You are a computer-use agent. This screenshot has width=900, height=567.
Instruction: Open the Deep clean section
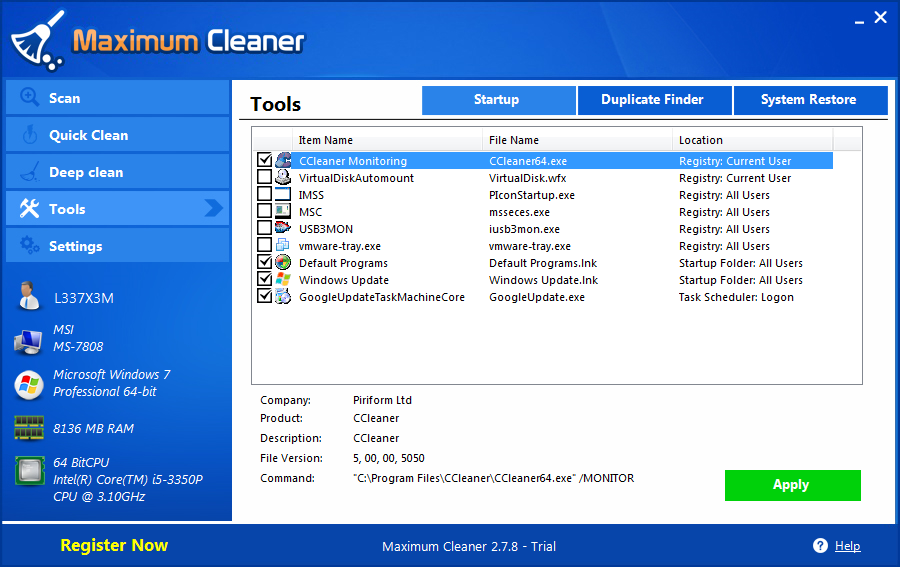tap(117, 172)
